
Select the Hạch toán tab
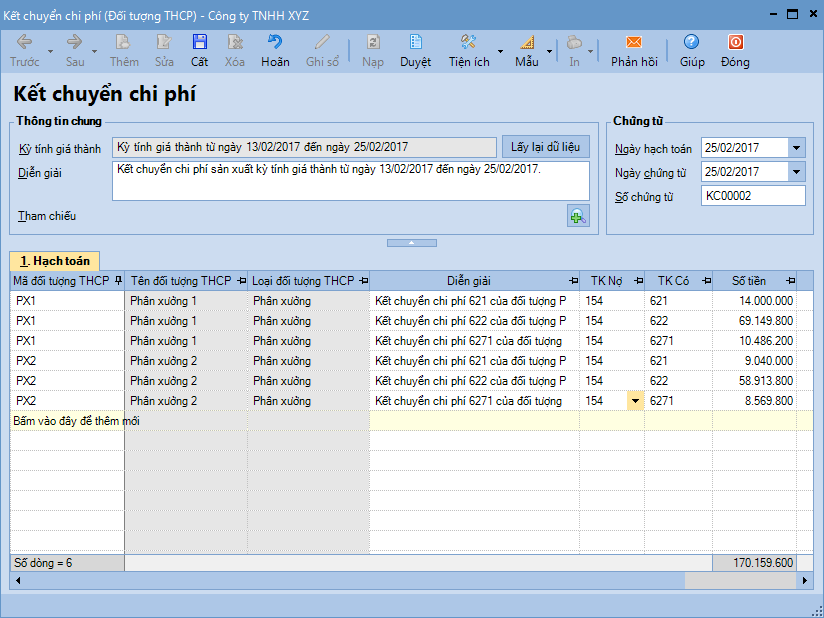[x=55, y=260]
